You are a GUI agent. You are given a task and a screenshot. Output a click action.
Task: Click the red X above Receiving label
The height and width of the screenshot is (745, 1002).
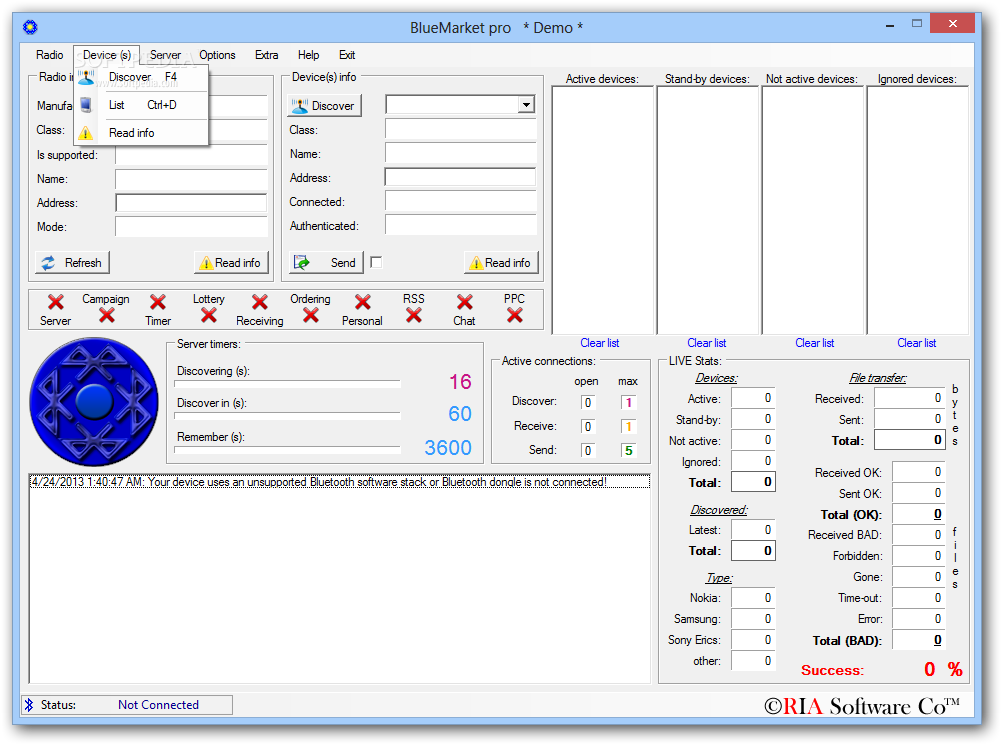point(259,302)
